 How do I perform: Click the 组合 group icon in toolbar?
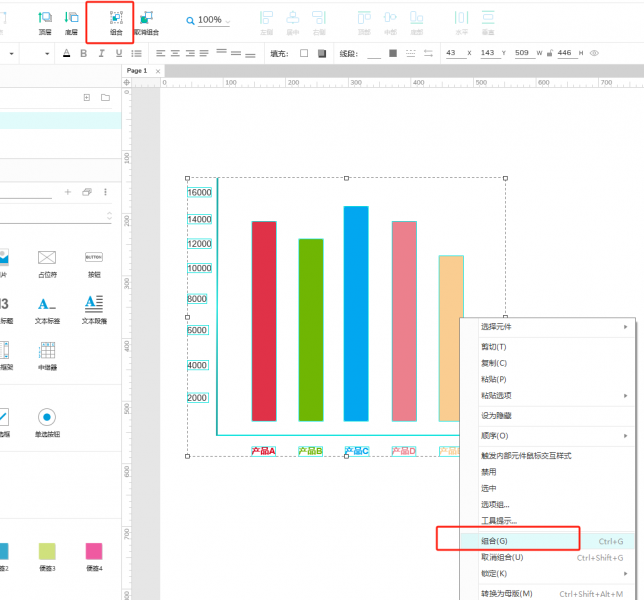pos(116,18)
